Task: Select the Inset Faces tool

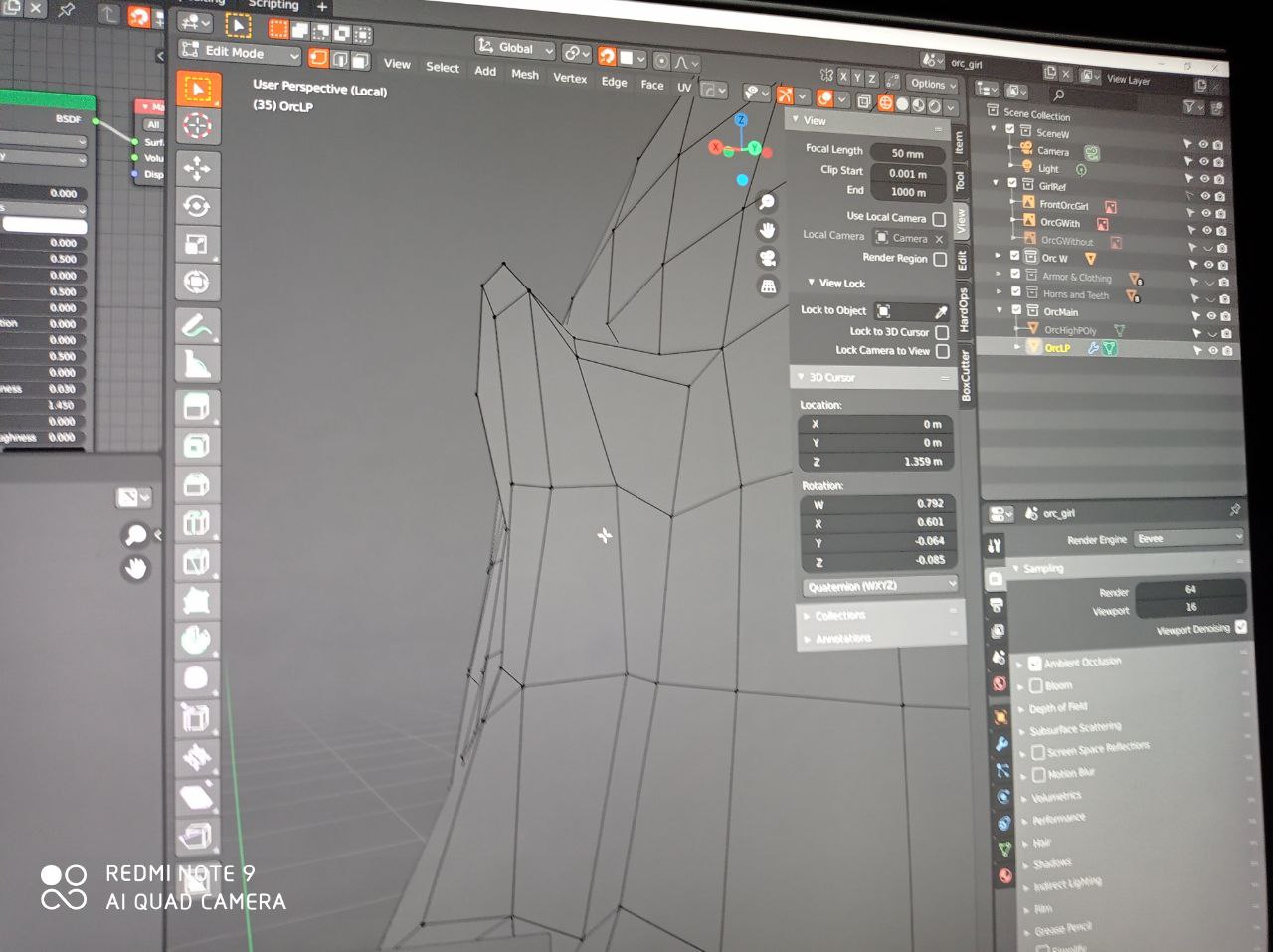Action: coord(197,446)
